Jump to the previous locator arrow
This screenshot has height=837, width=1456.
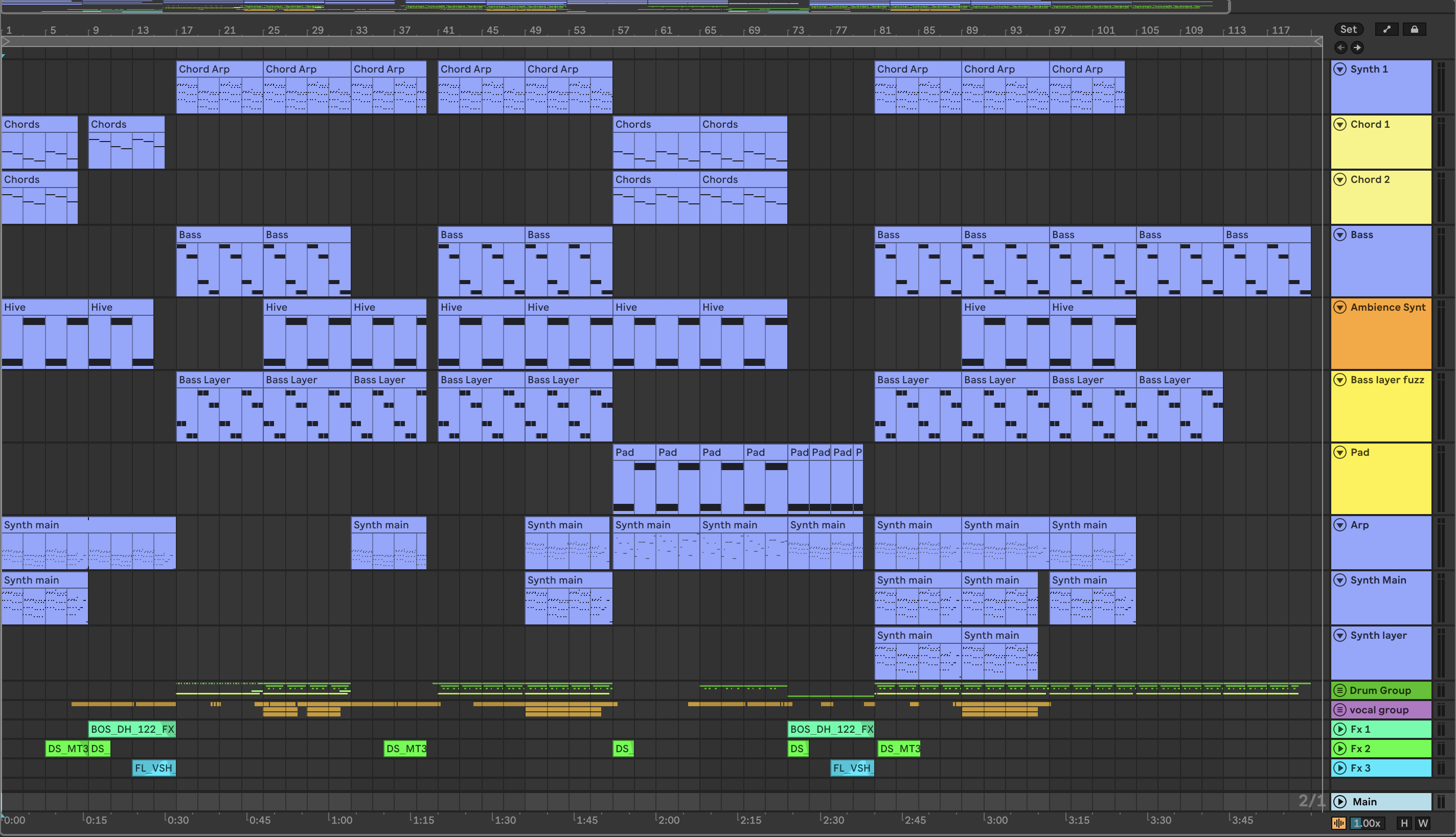(1341, 48)
